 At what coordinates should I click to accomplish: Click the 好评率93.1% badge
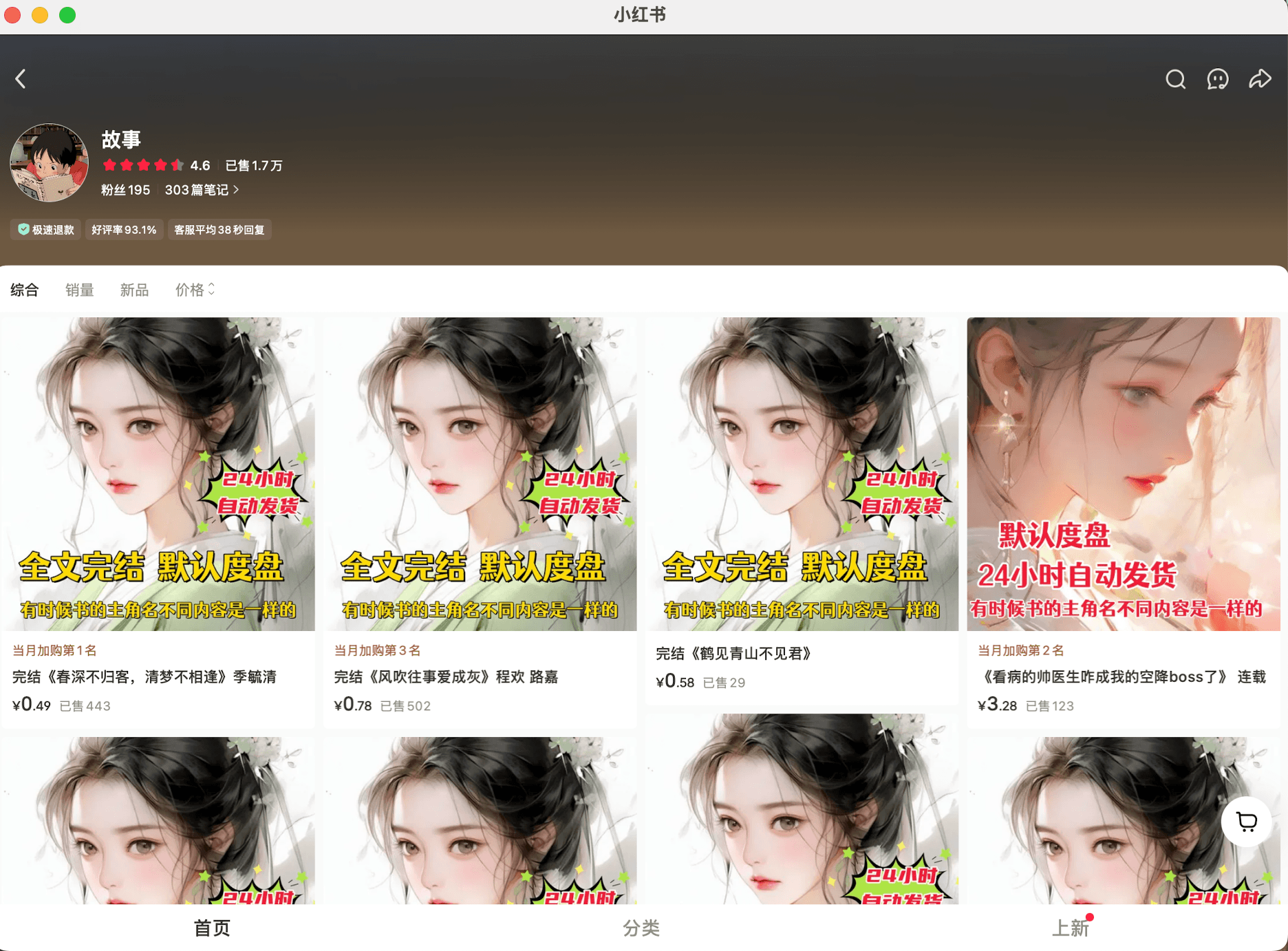(x=124, y=230)
